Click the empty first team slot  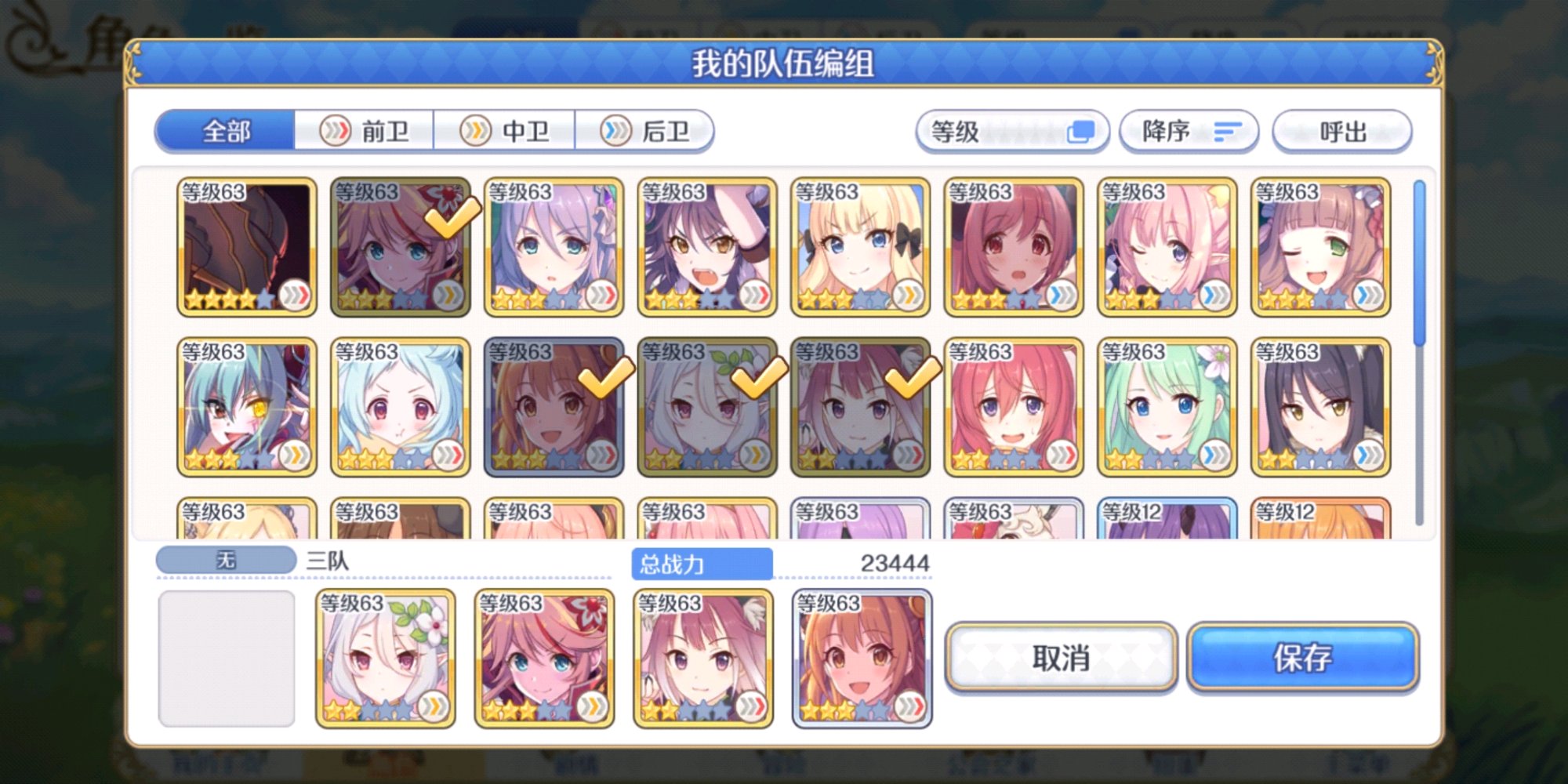tap(227, 659)
